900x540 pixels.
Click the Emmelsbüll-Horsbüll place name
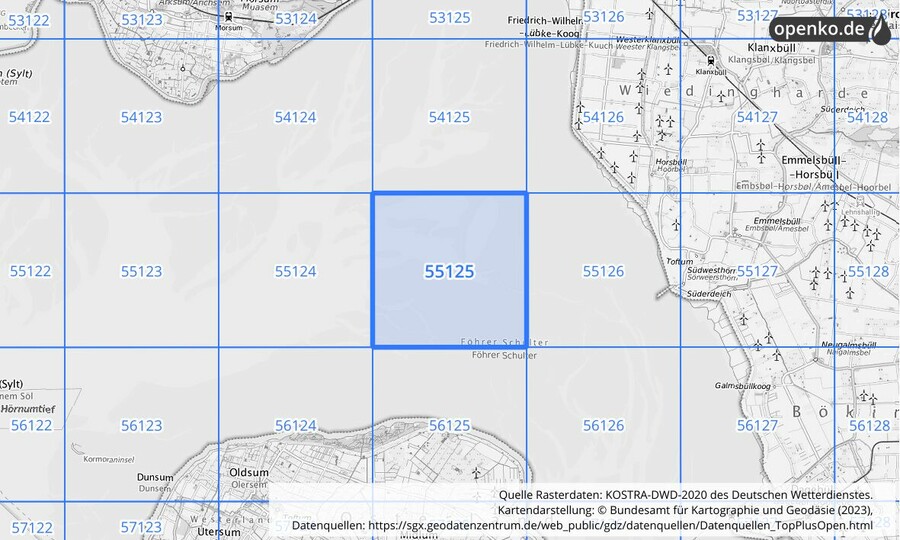[813, 167]
